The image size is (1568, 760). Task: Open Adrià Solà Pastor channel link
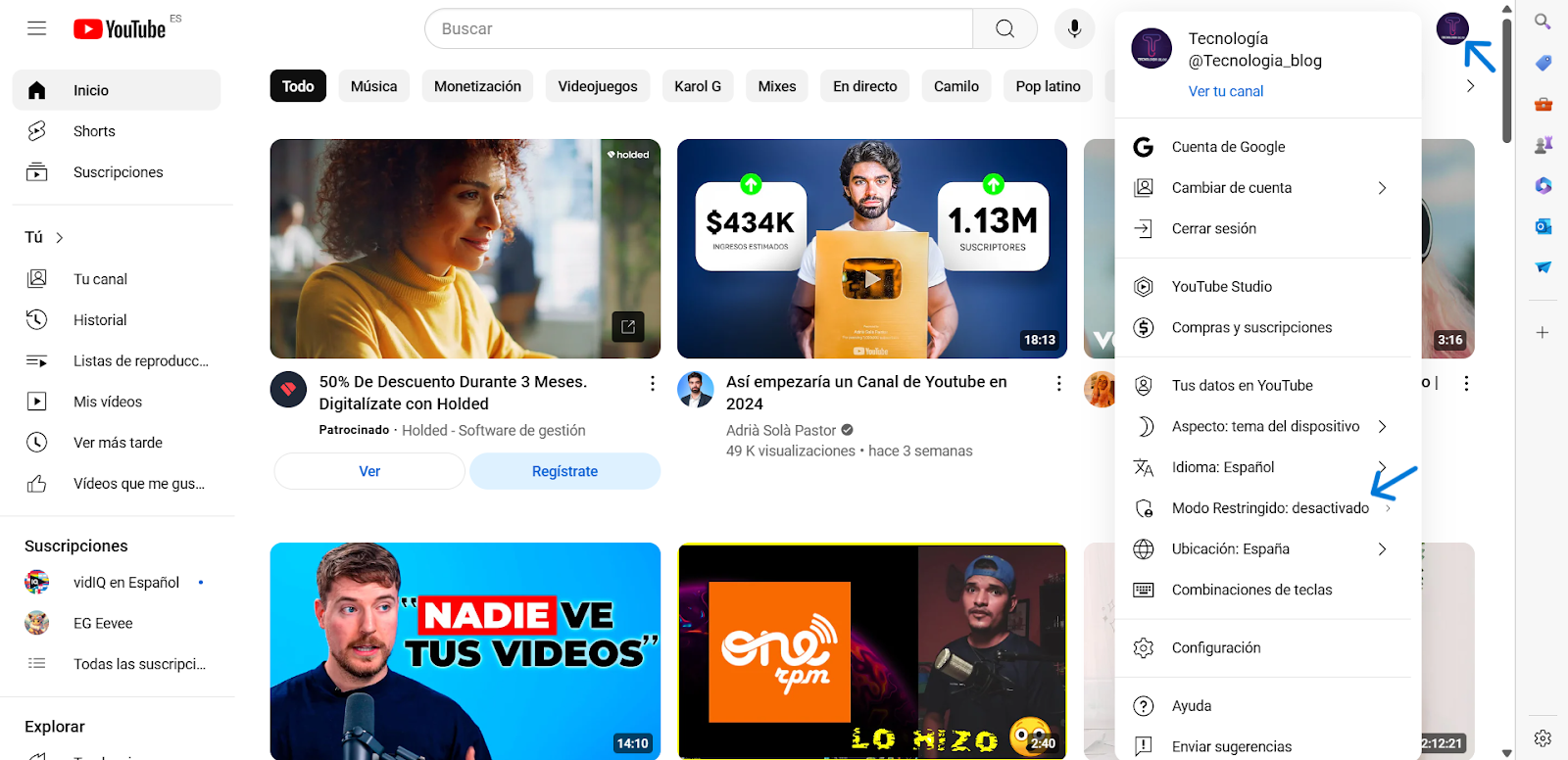tap(781, 430)
